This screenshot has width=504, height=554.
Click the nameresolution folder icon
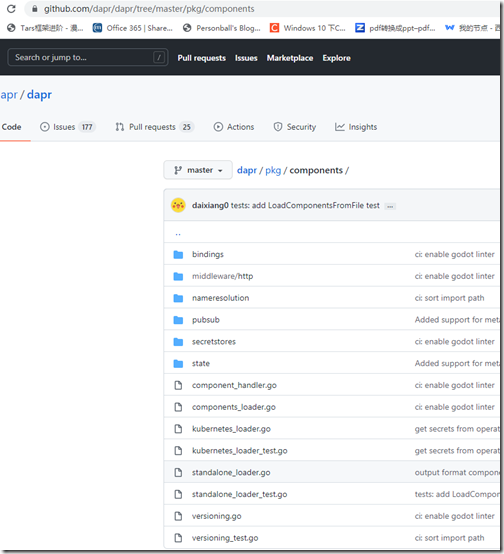pyautogui.click(x=178, y=298)
